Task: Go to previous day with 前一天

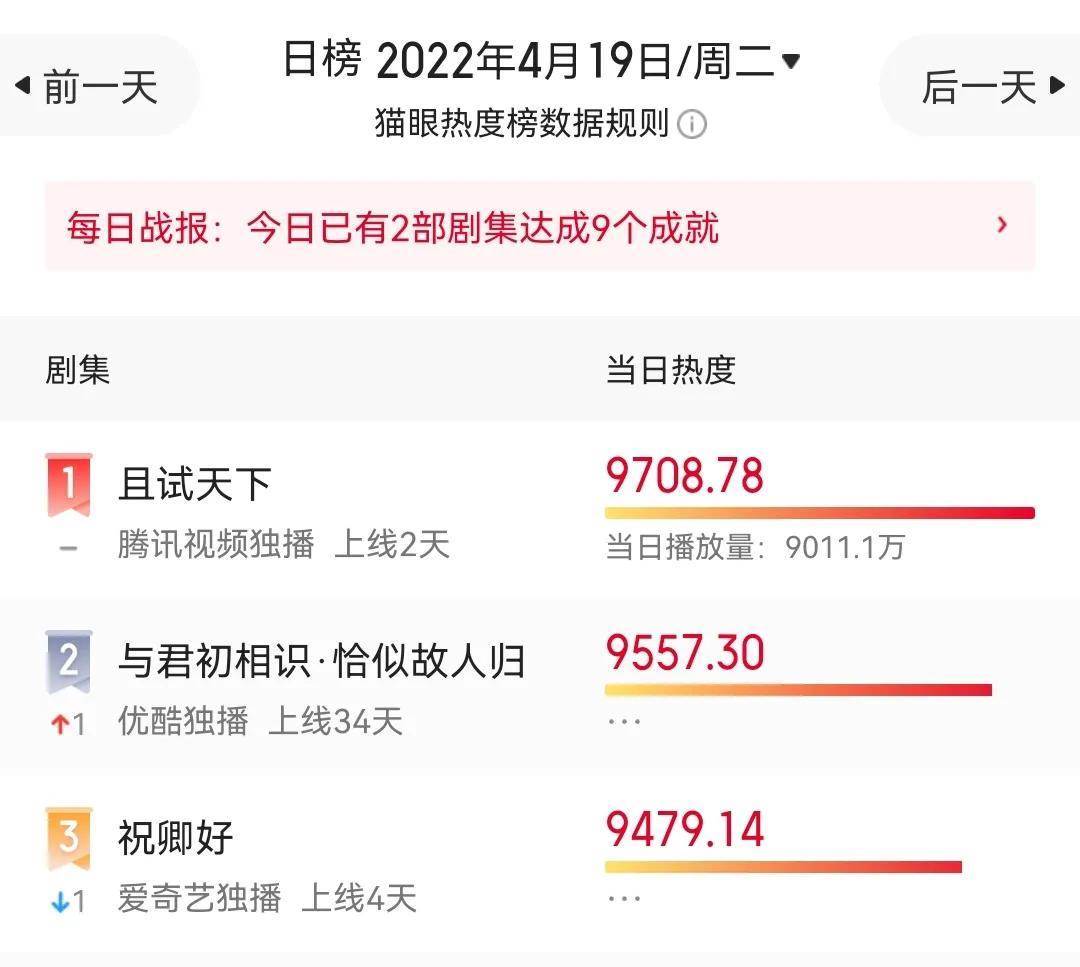Action: (x=87, y=86)
